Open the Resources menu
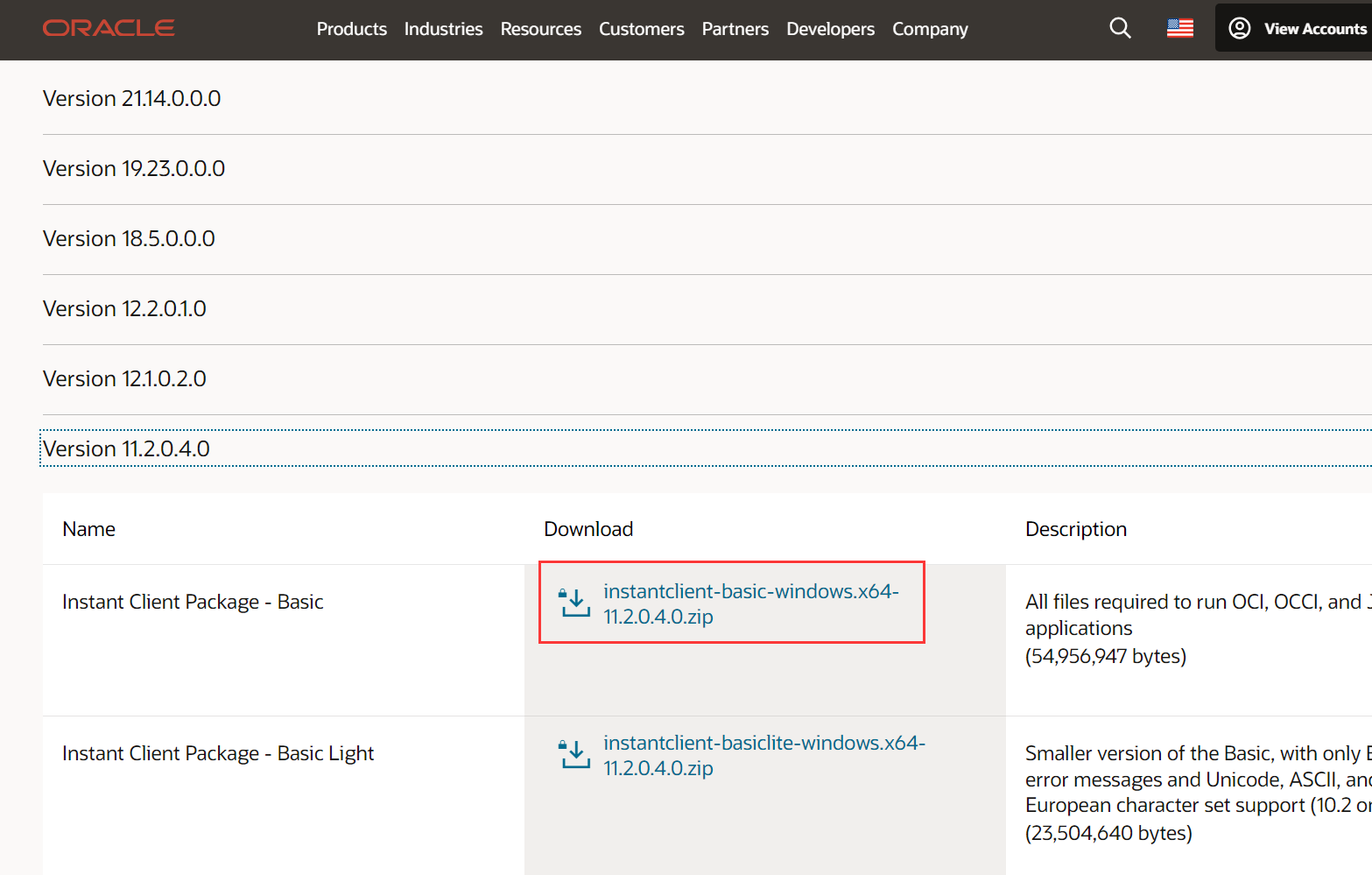 tap(540, 29)
